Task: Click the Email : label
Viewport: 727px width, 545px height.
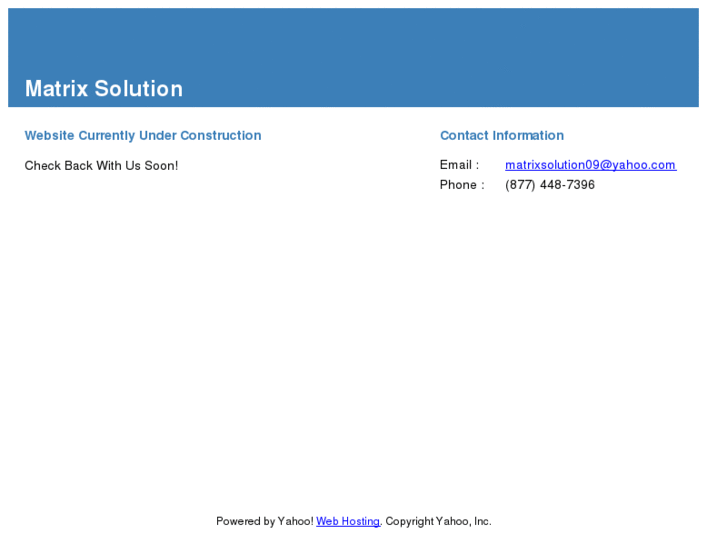Action: pyautogui.click(x=459, y=165)
